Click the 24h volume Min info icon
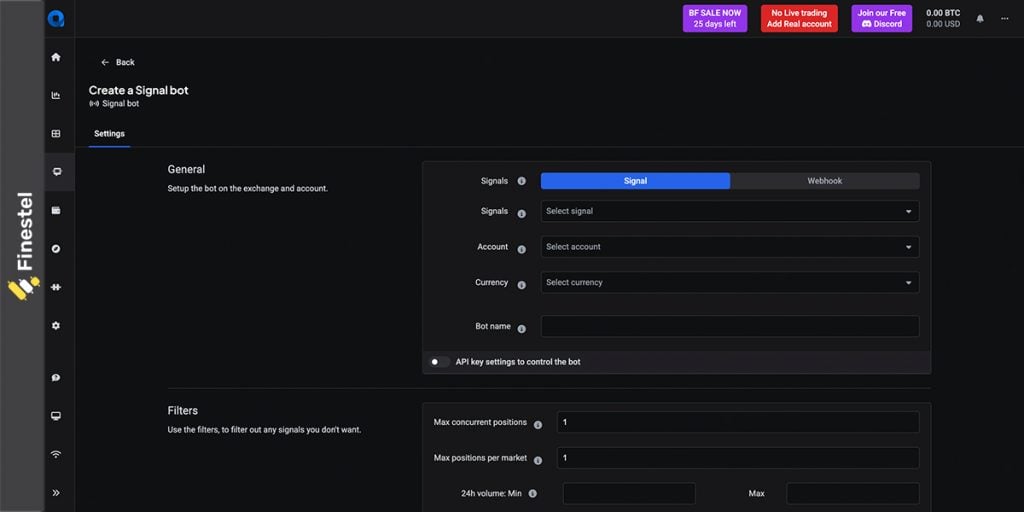 pos(533,494)
